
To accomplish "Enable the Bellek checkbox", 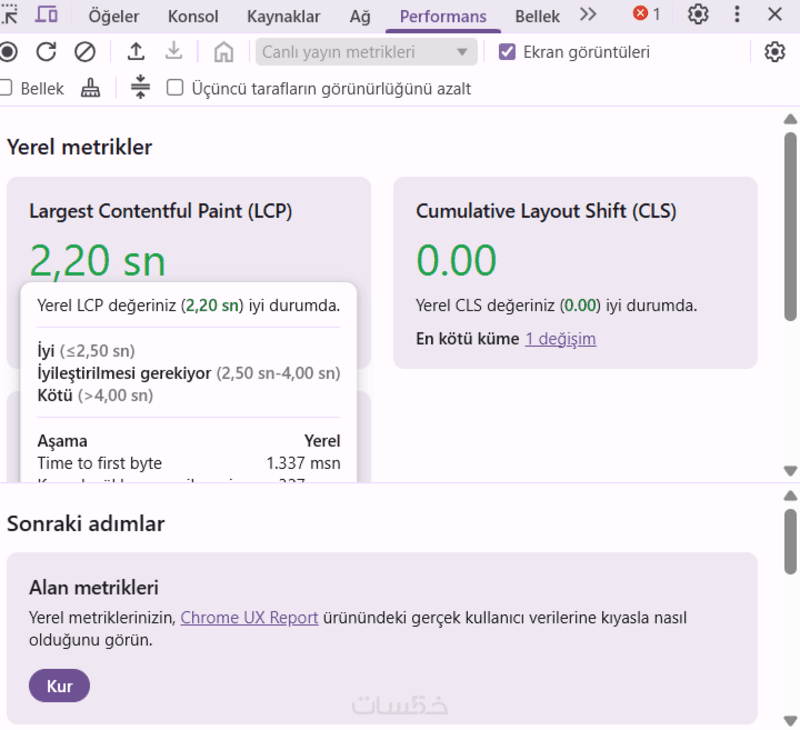I will pos(6,88).
